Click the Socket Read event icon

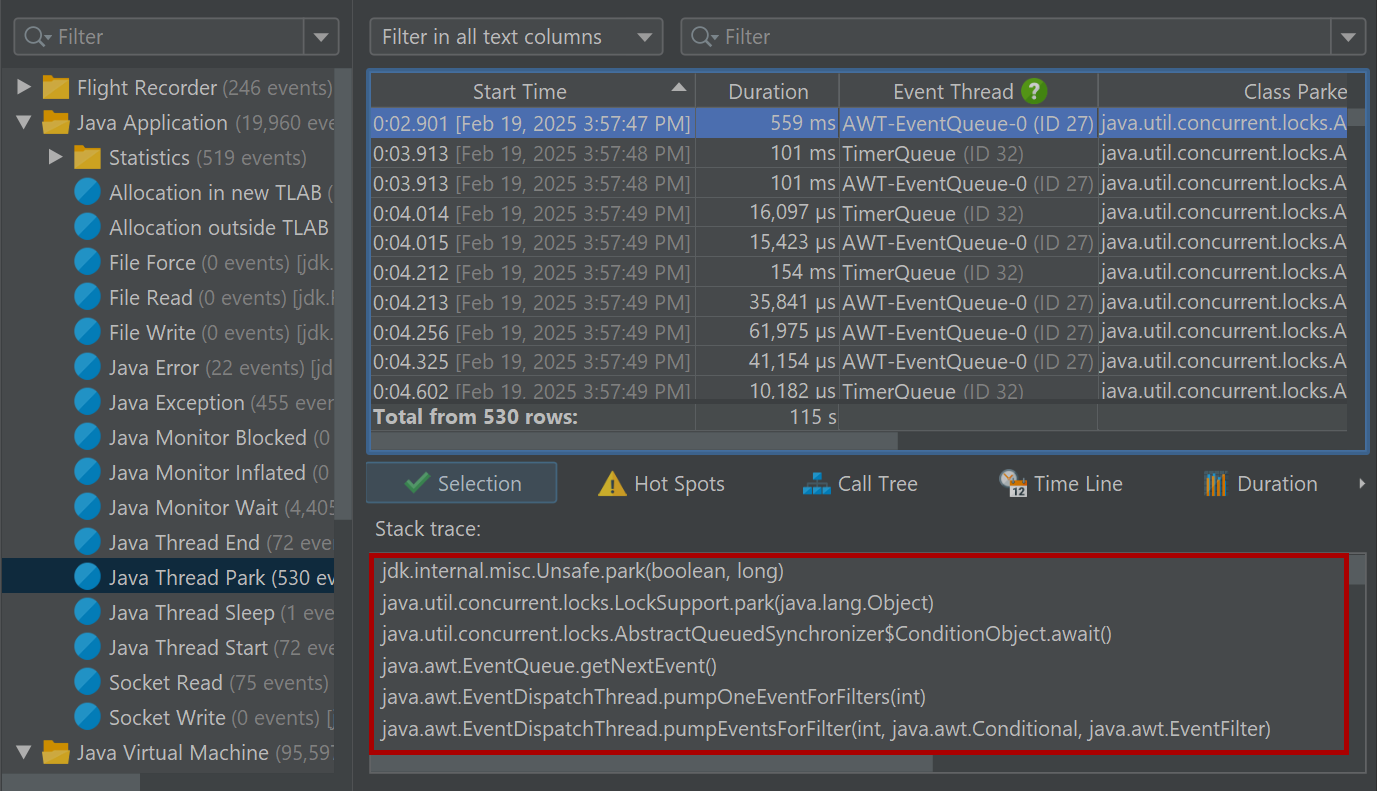pos(88,683)
